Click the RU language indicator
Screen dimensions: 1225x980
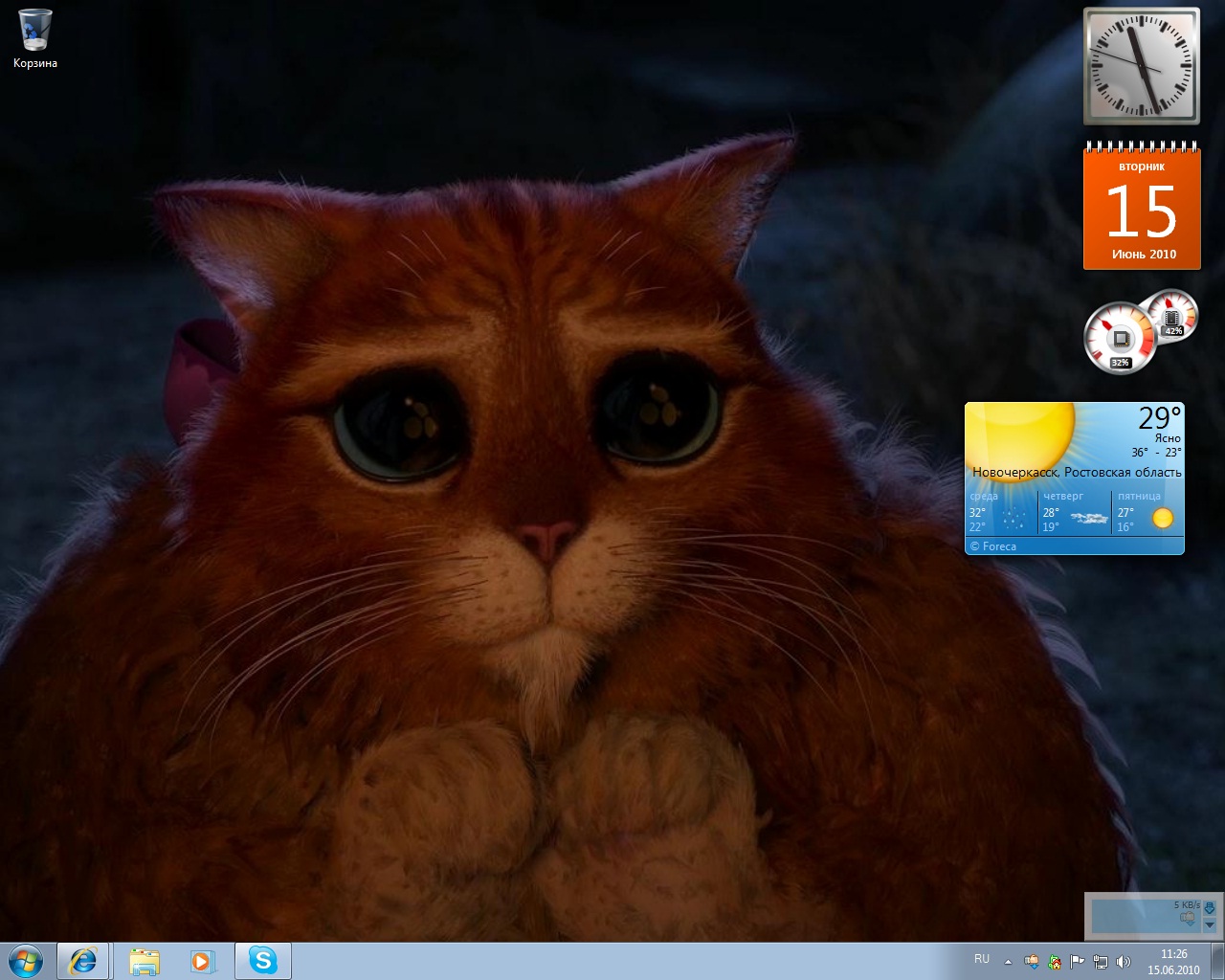[982, 959]
